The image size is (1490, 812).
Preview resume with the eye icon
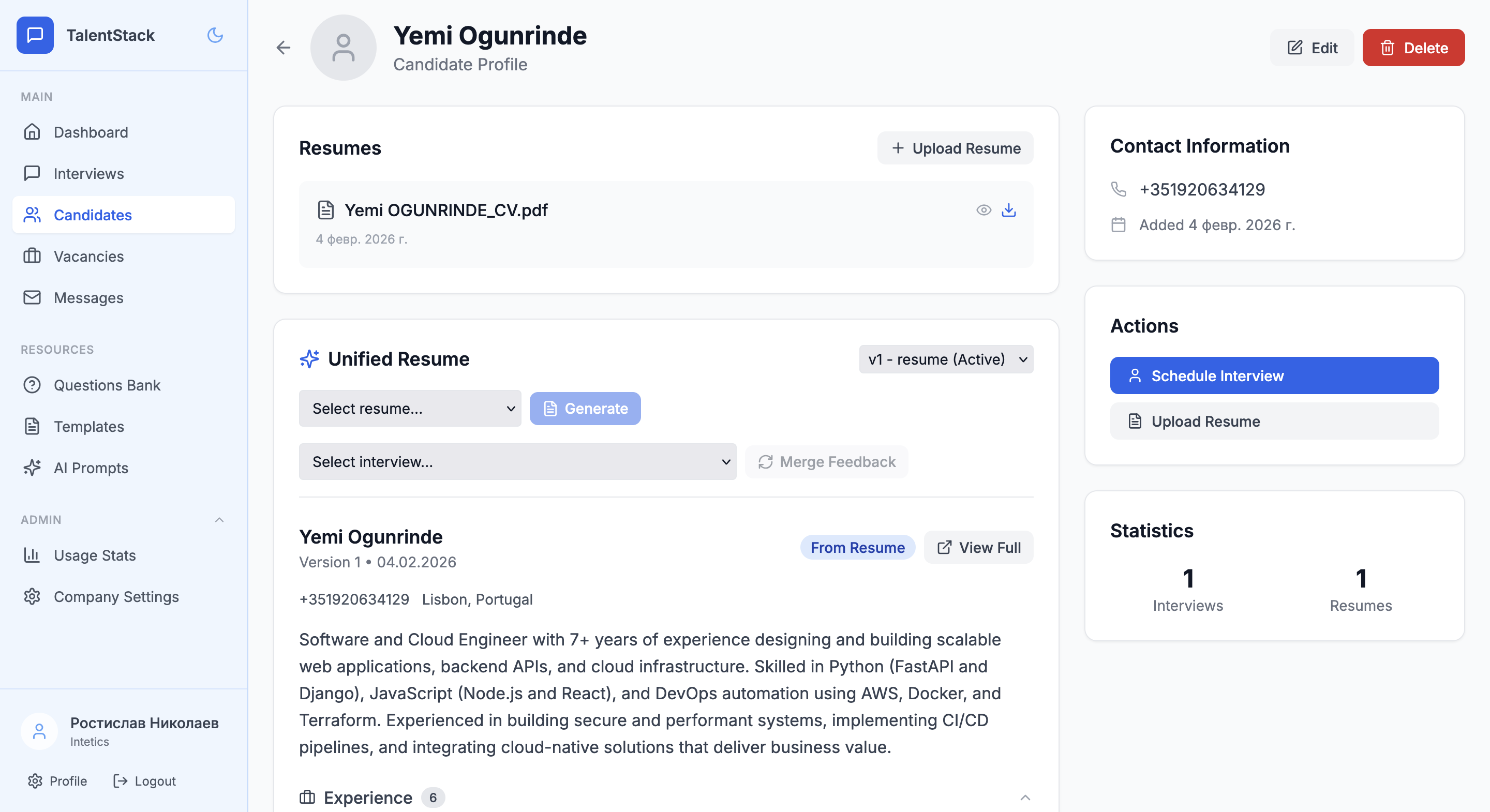(x=984, y=210)
